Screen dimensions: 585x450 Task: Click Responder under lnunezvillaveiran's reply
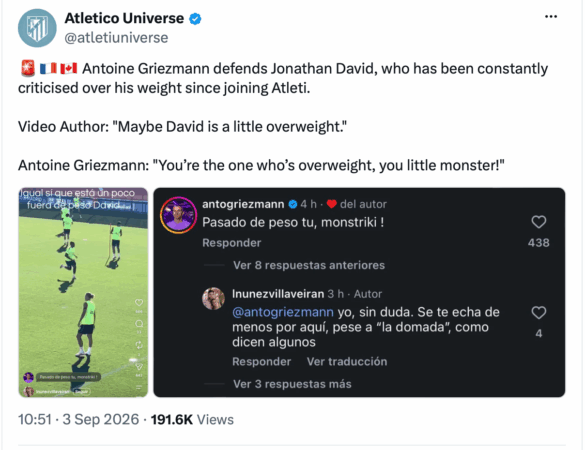[x=262, y=362]
